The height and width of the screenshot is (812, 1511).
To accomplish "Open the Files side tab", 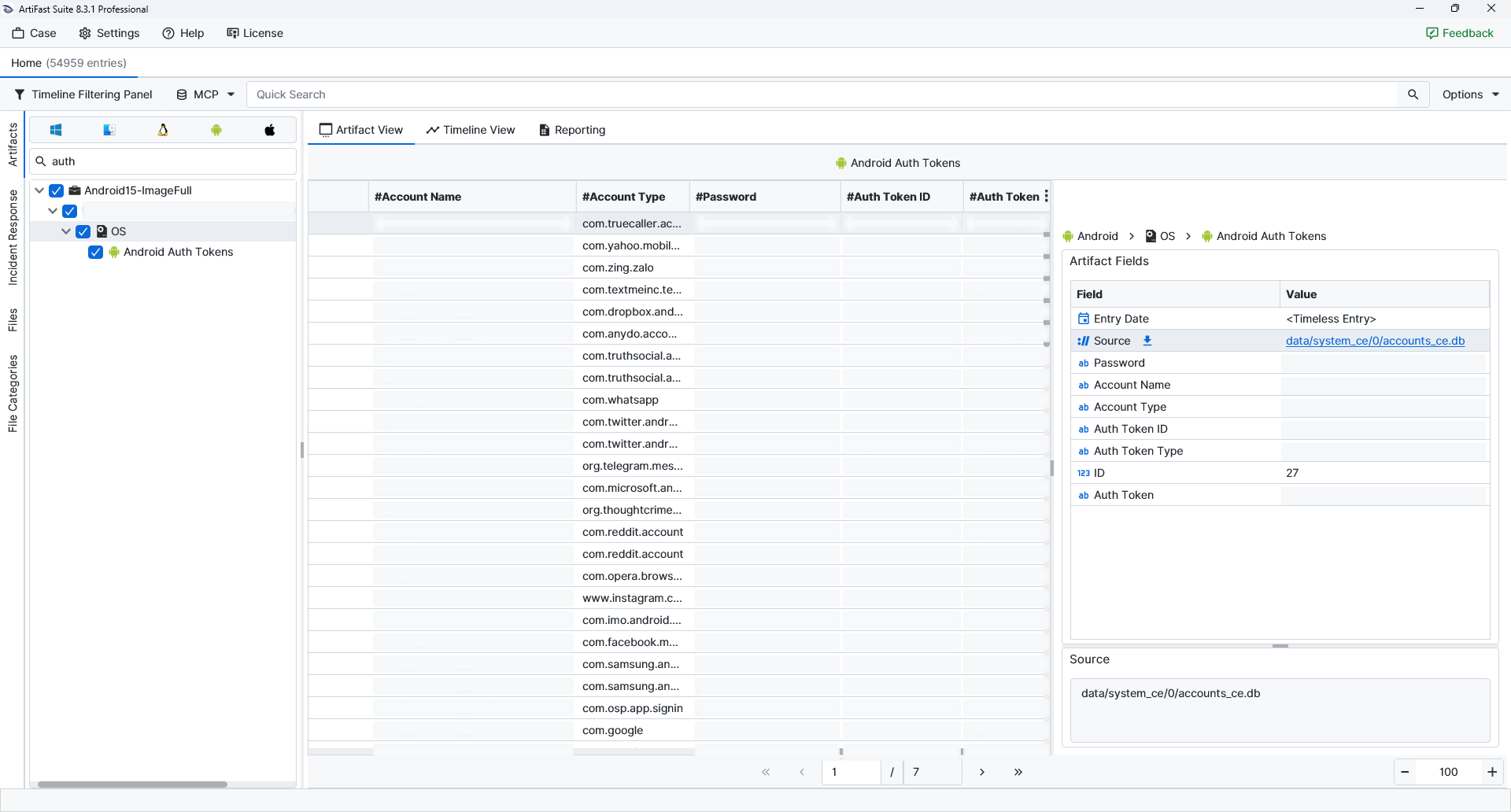I will [13, 320].
